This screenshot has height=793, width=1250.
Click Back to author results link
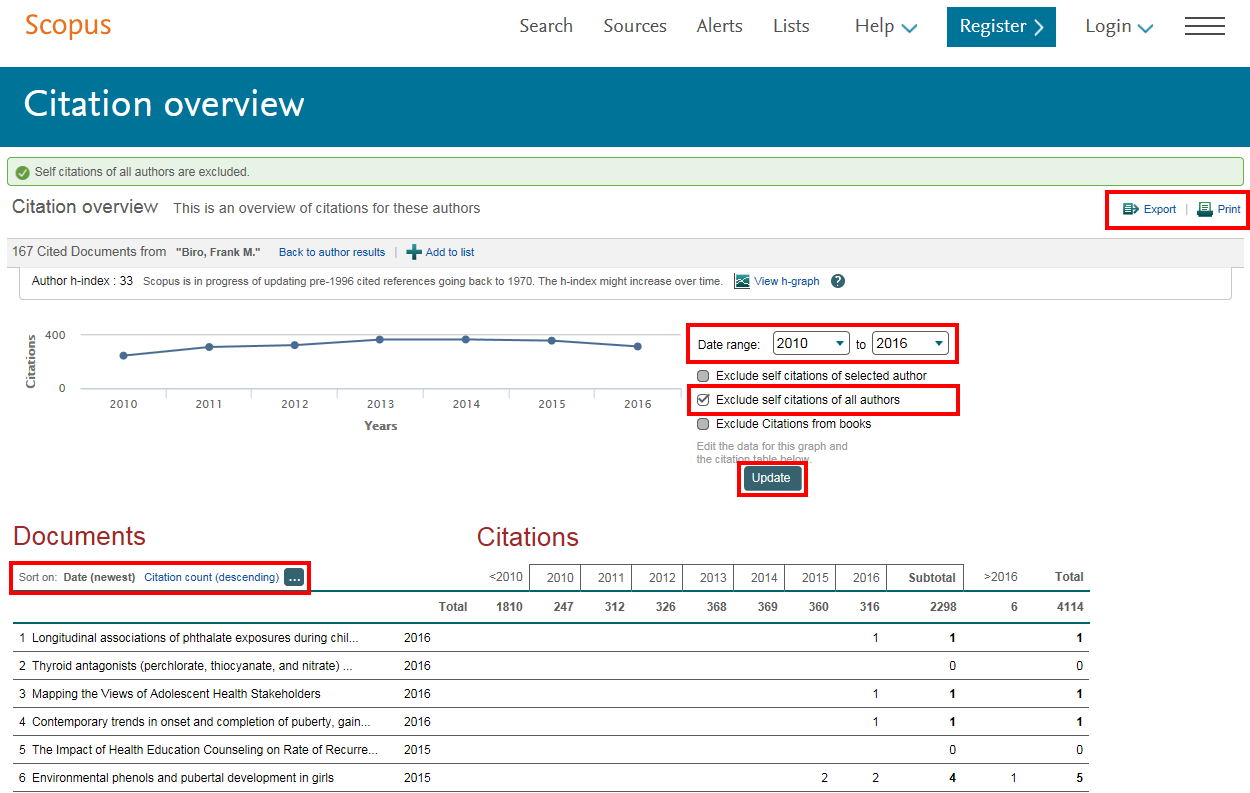[x=332, y=252]
